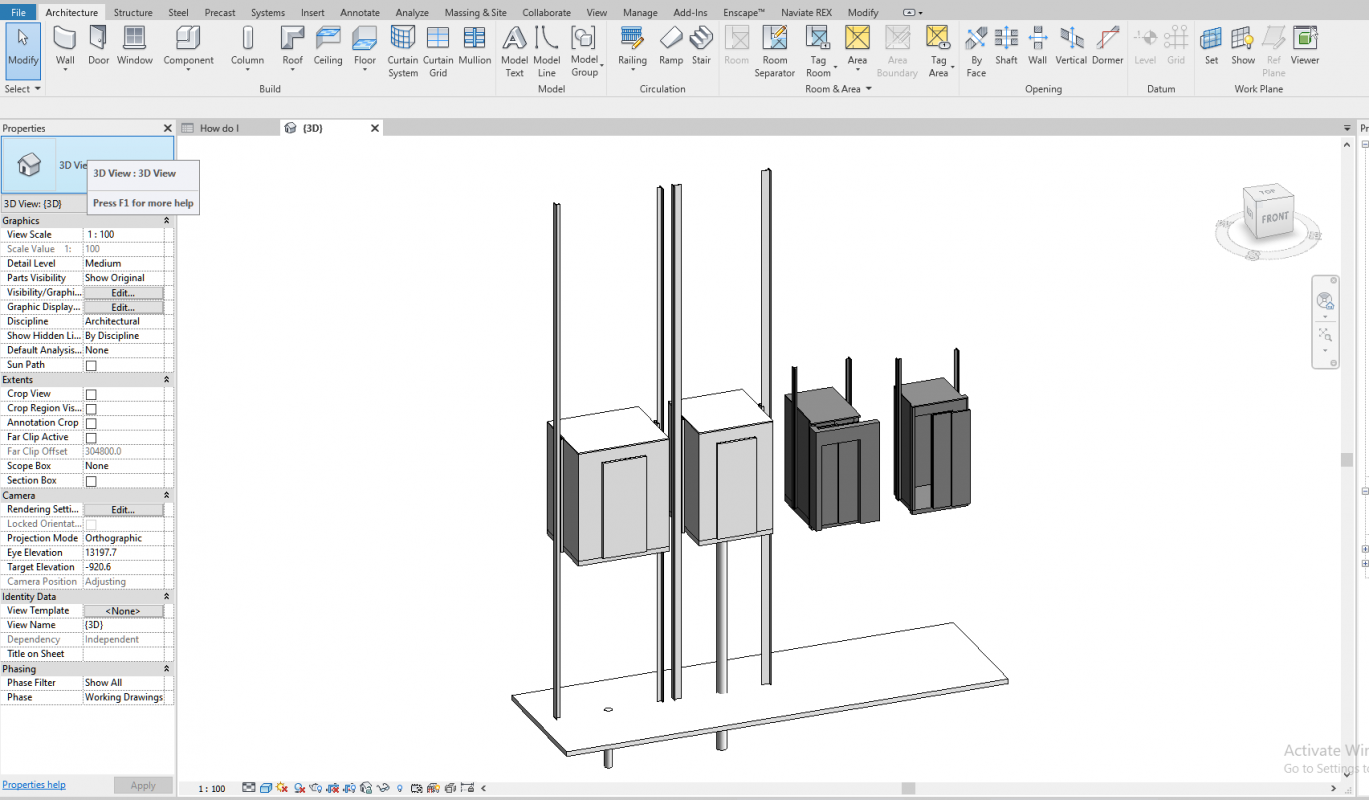This screenshot has width=1369, height=800.
Task: Enable the Crop View checkbox
Action: (91, 395)
